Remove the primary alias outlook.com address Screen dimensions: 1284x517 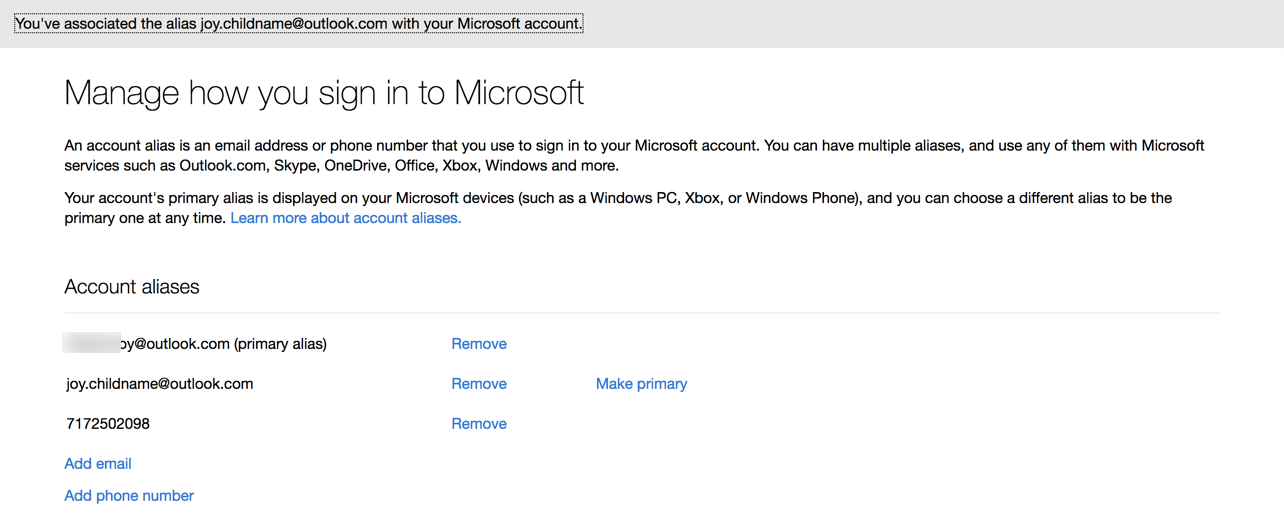[479, 344]
